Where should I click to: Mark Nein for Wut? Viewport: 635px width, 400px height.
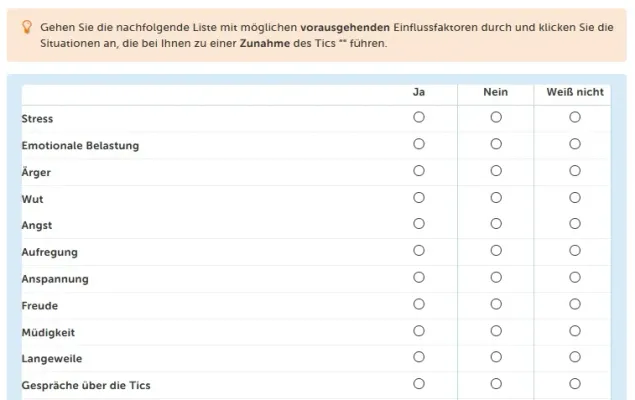pyautogui.click(x=496, y=198)
